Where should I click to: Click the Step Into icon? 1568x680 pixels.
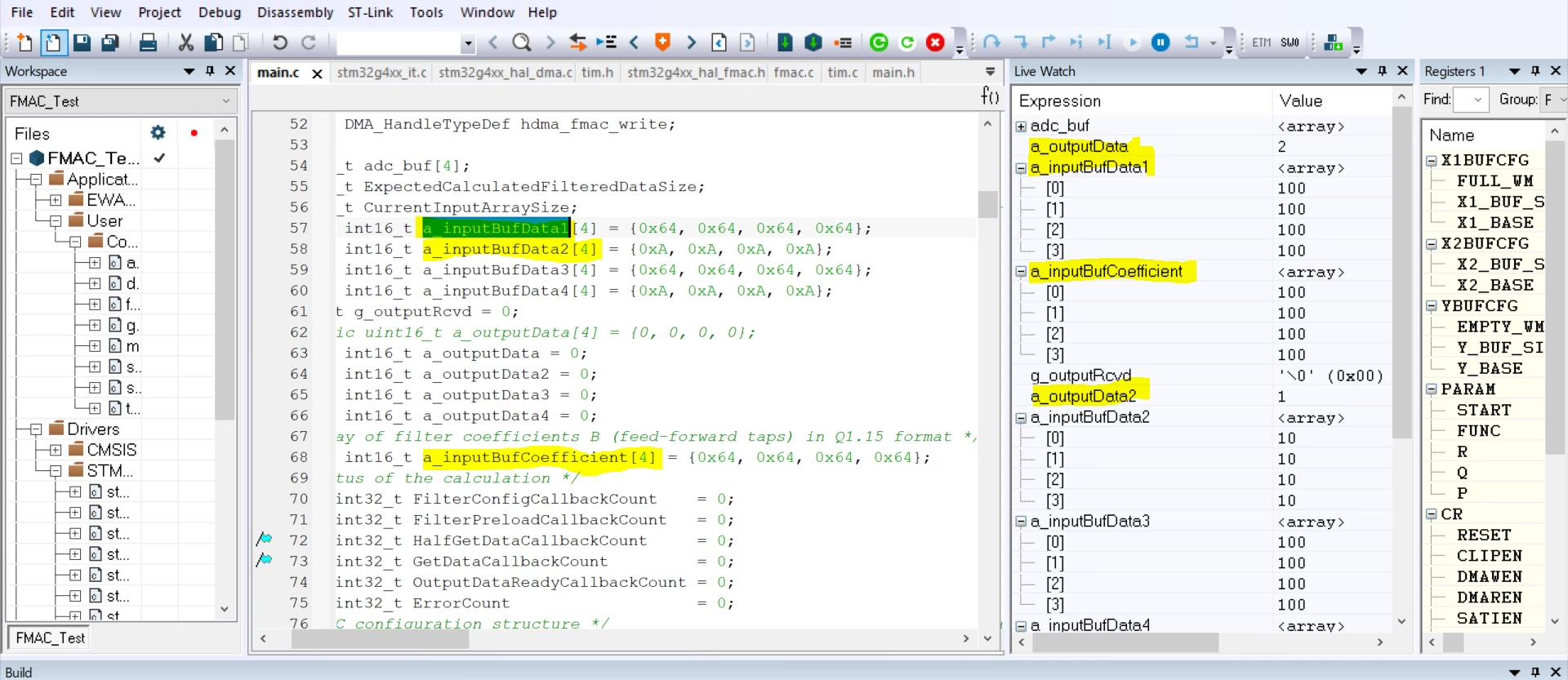point(1021,42)
